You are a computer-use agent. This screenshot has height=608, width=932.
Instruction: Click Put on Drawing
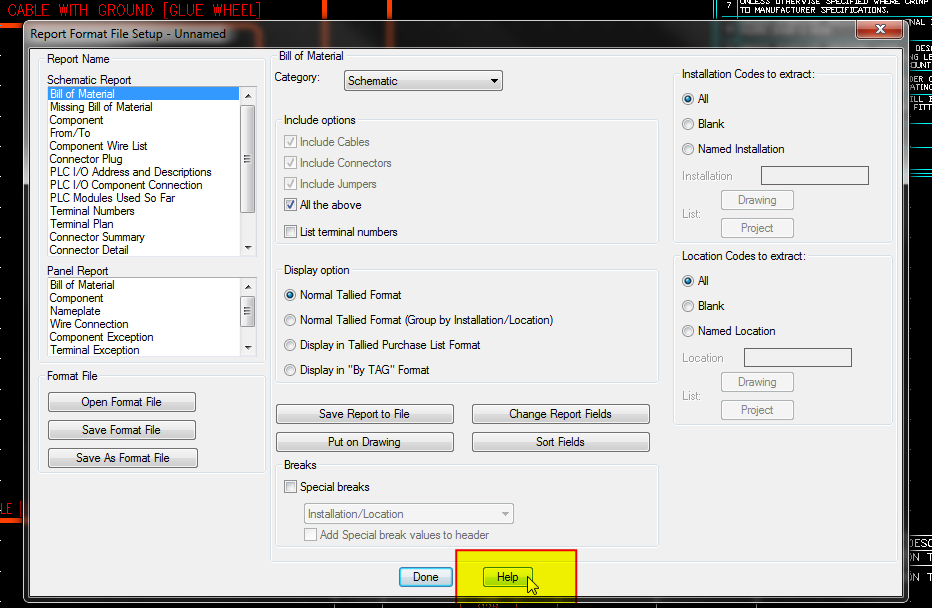coord(364,441)
